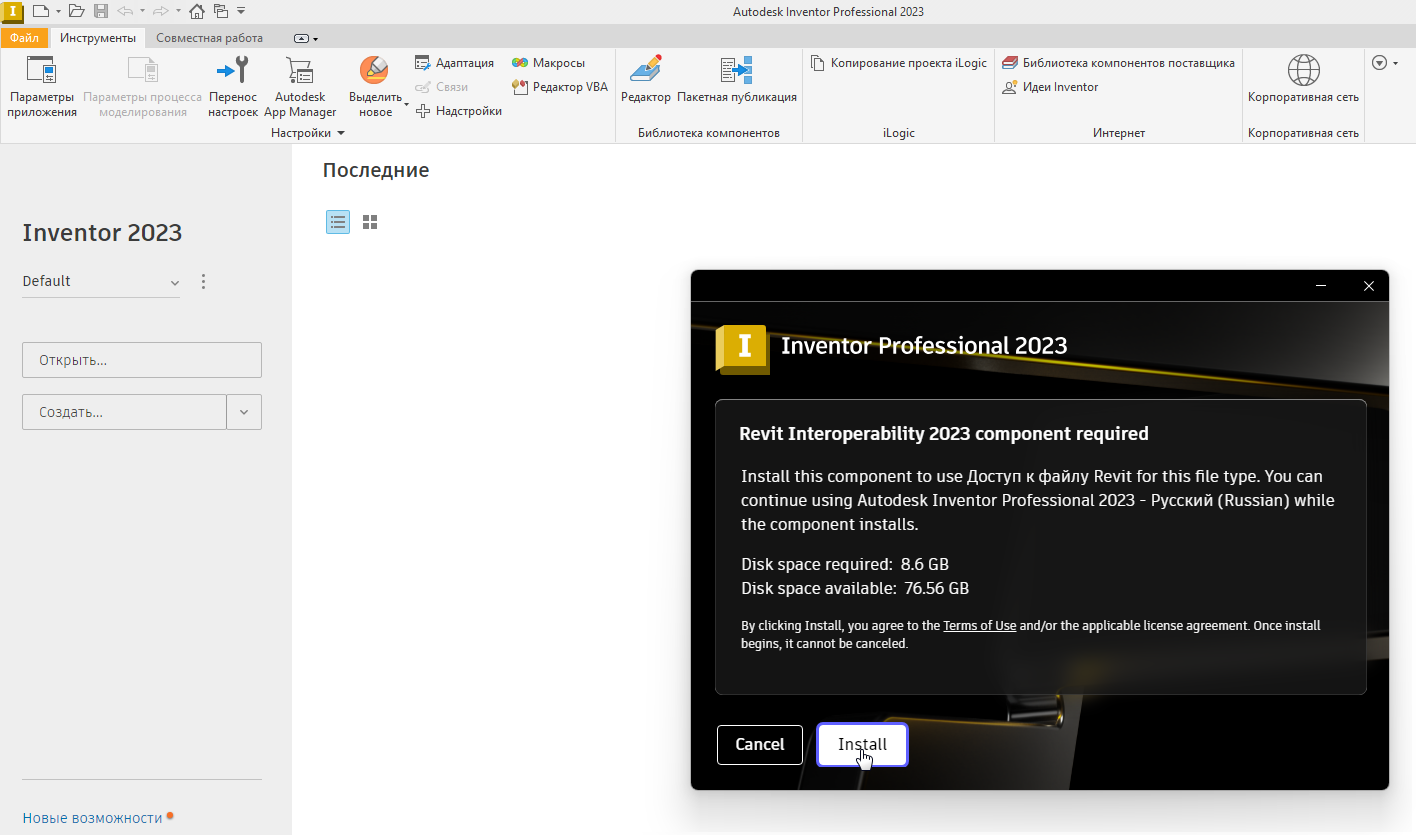Click the Undo arrow in quick access toolbar

[x=126, y=11]
